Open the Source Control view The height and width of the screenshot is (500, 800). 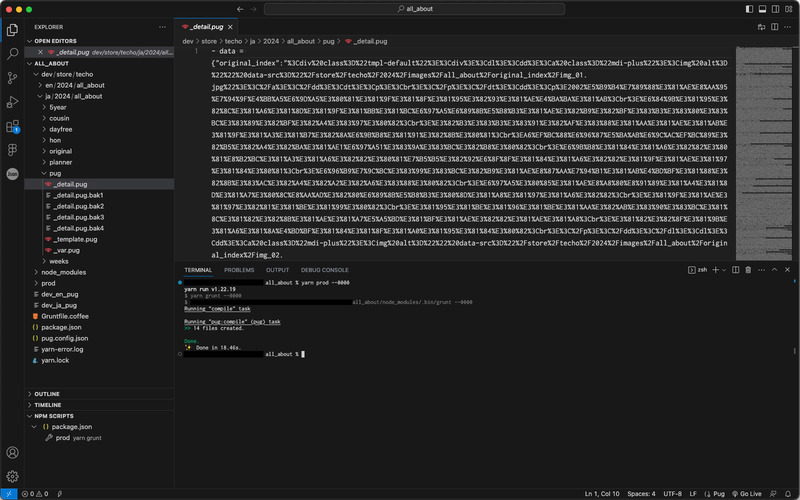click(12, 78)
